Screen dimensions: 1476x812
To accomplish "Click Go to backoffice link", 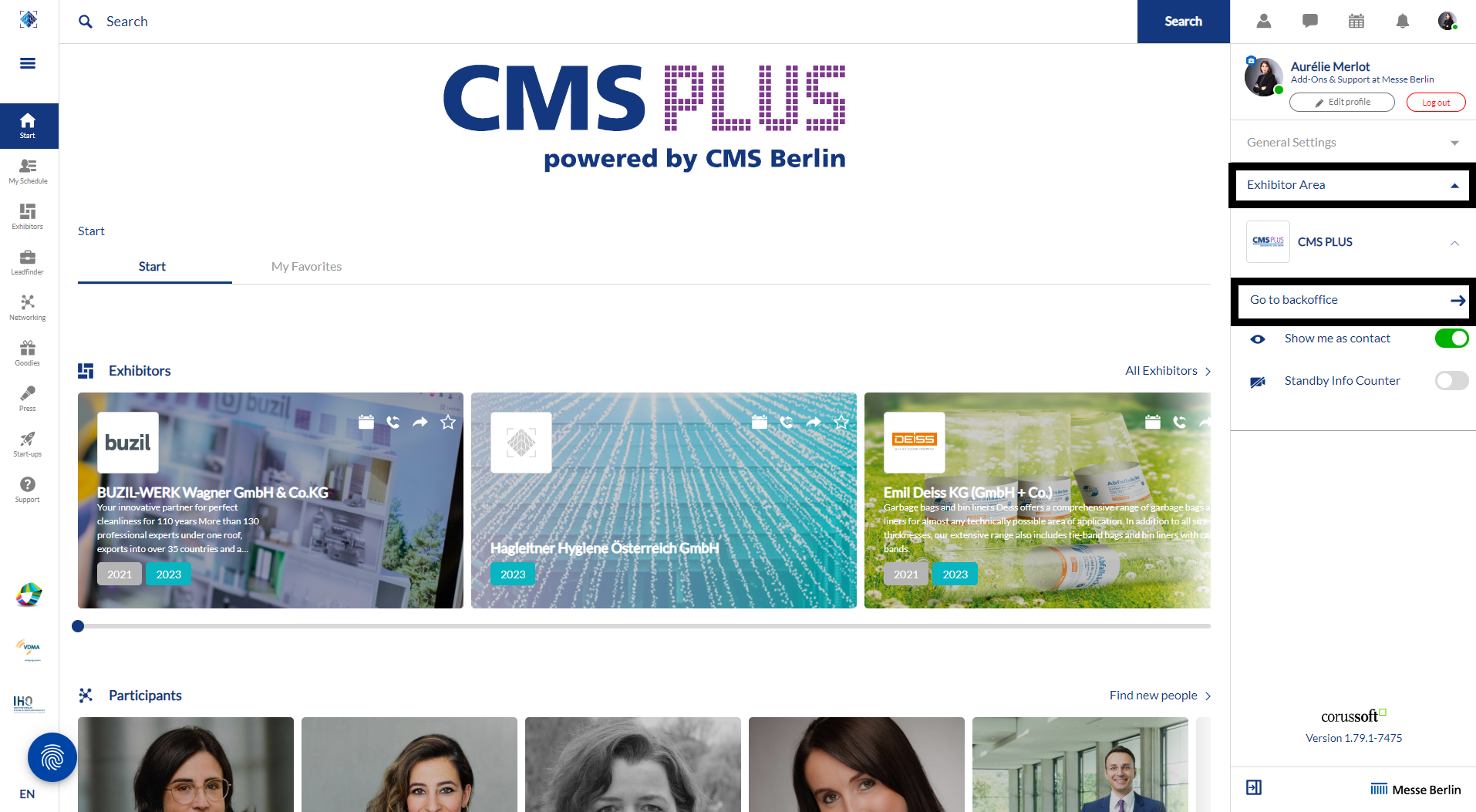I will [1353, 301].
